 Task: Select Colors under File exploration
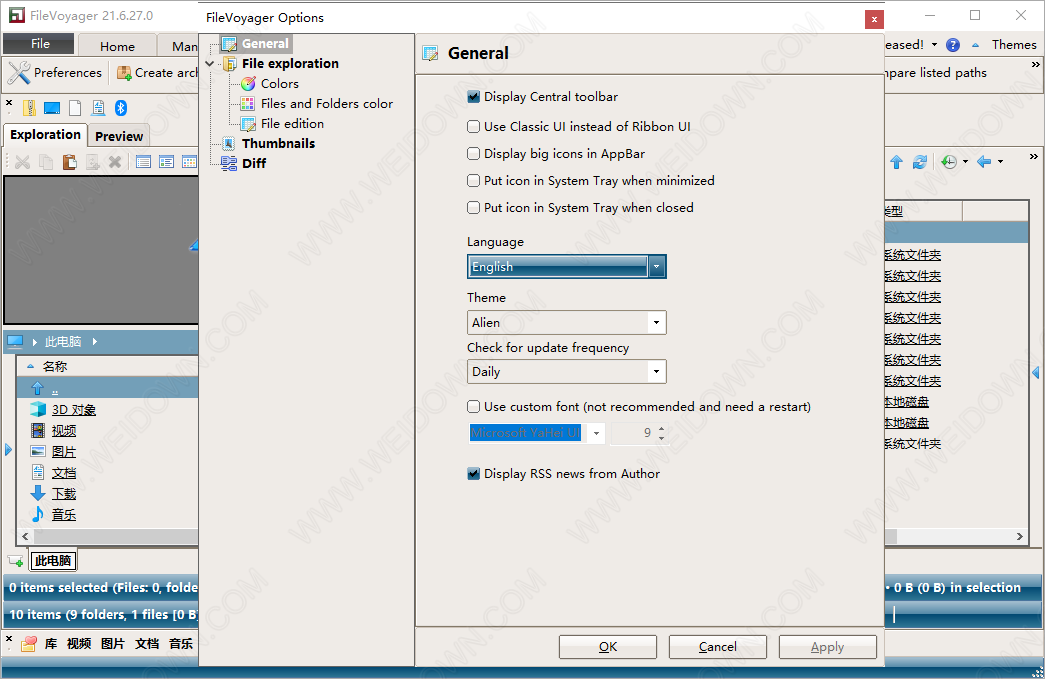click(x=279, y=84)
